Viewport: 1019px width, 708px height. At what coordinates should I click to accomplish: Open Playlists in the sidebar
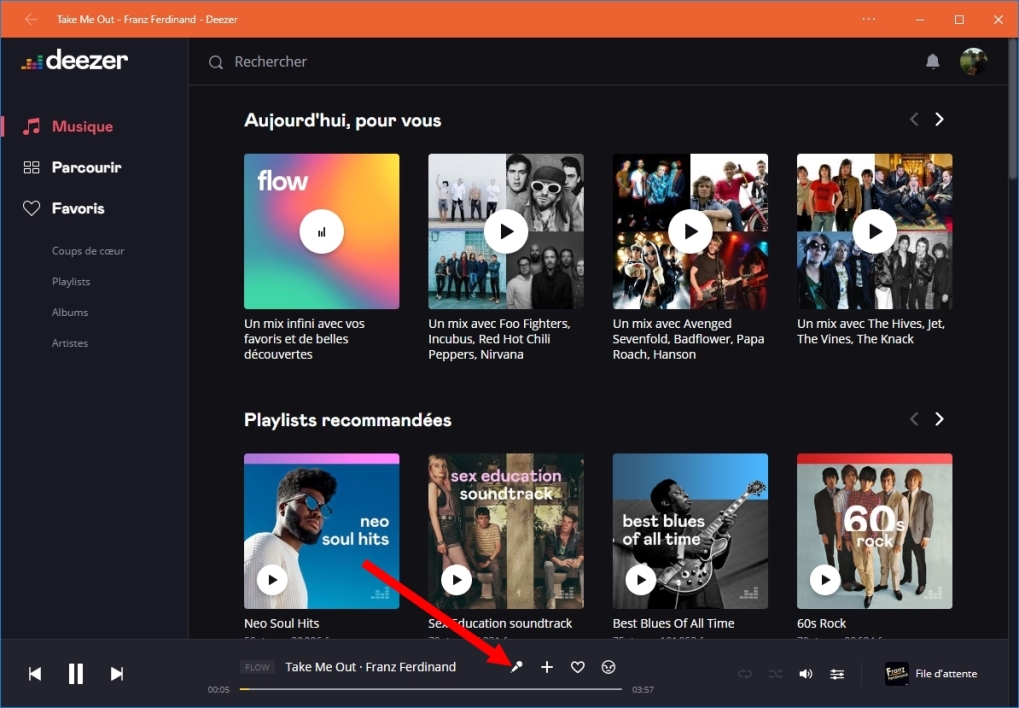click(71, 282)
